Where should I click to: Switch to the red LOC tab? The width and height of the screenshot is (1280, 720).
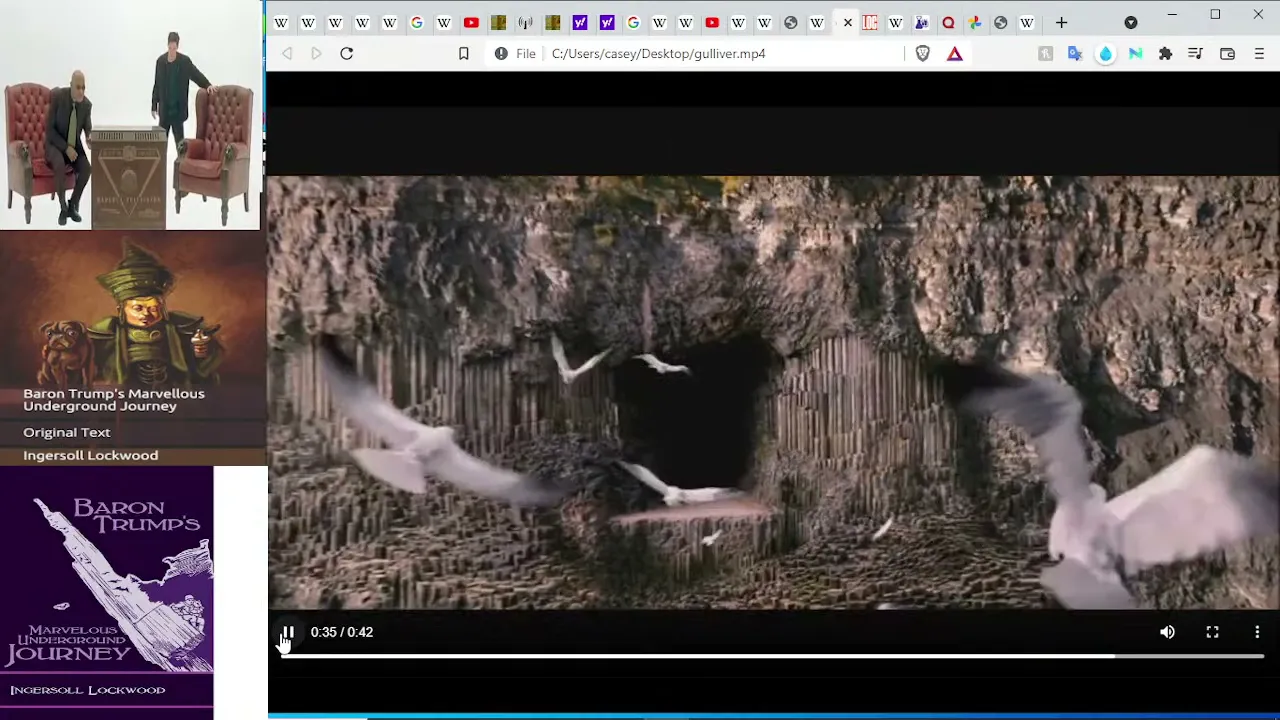click(x=870, y=22)
